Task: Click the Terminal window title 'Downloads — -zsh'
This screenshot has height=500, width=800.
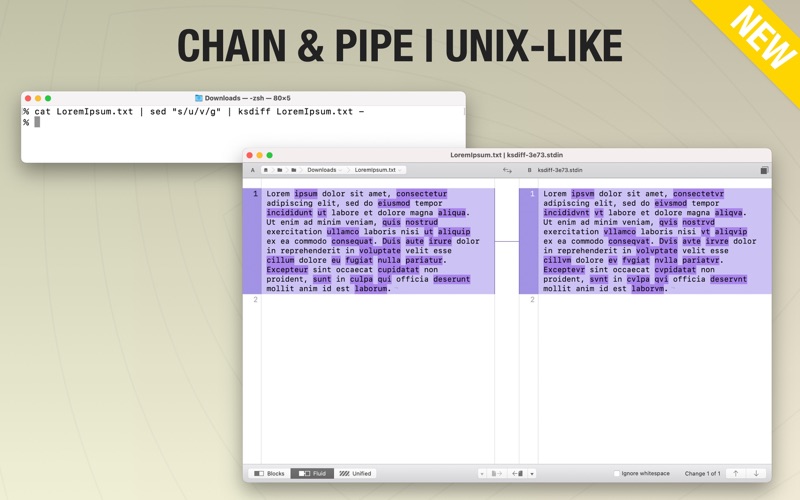Action: (x=247, y=98)
